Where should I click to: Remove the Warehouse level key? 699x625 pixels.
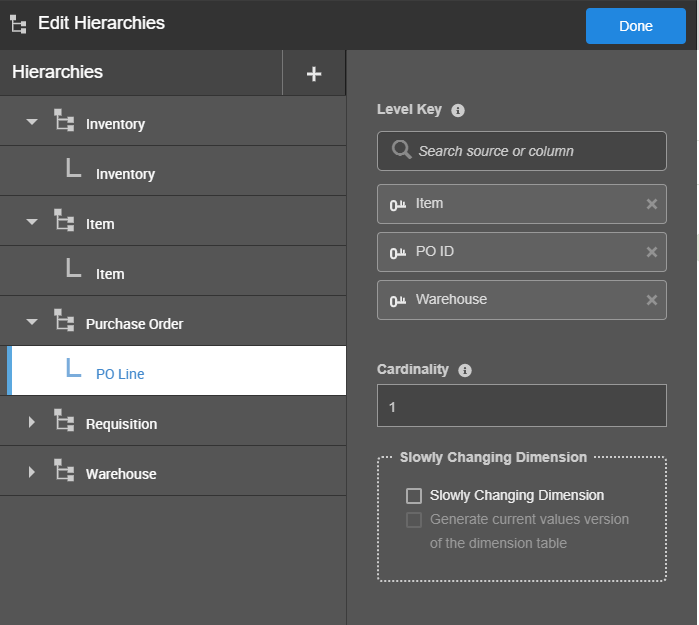(652, 300)
